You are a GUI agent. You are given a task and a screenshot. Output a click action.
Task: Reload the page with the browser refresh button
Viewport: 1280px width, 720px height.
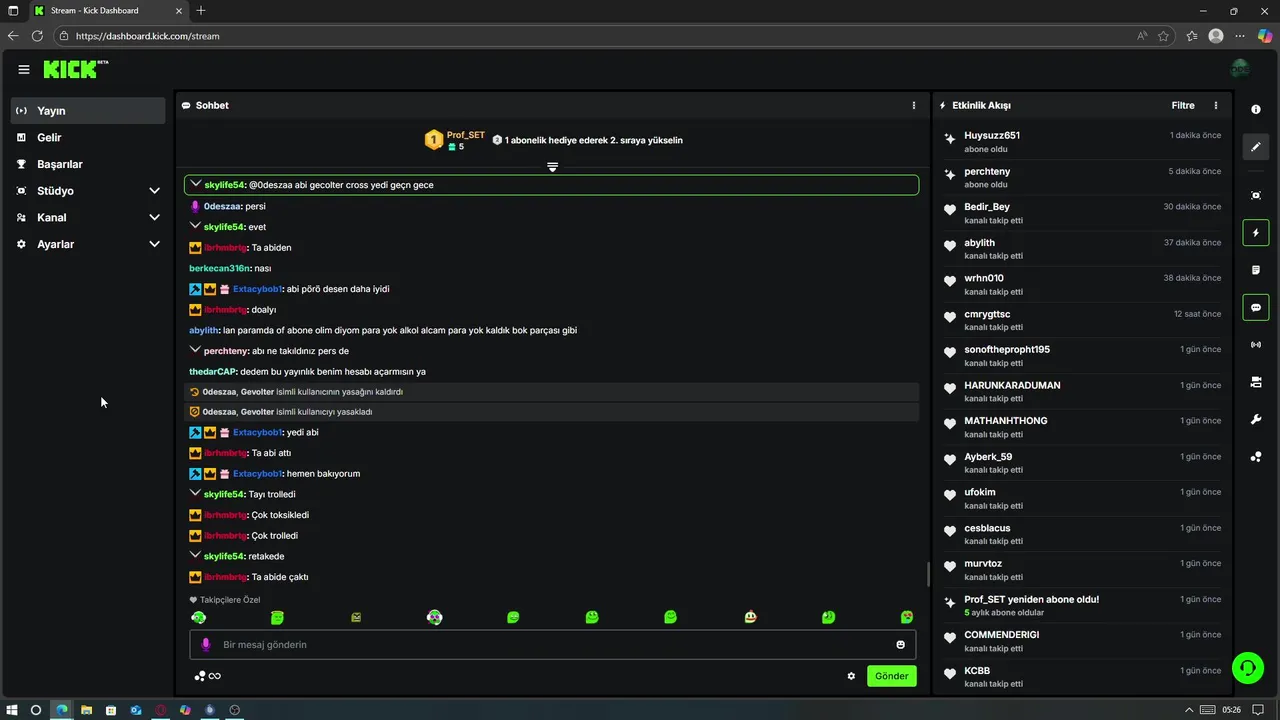(x=37, y=36)
